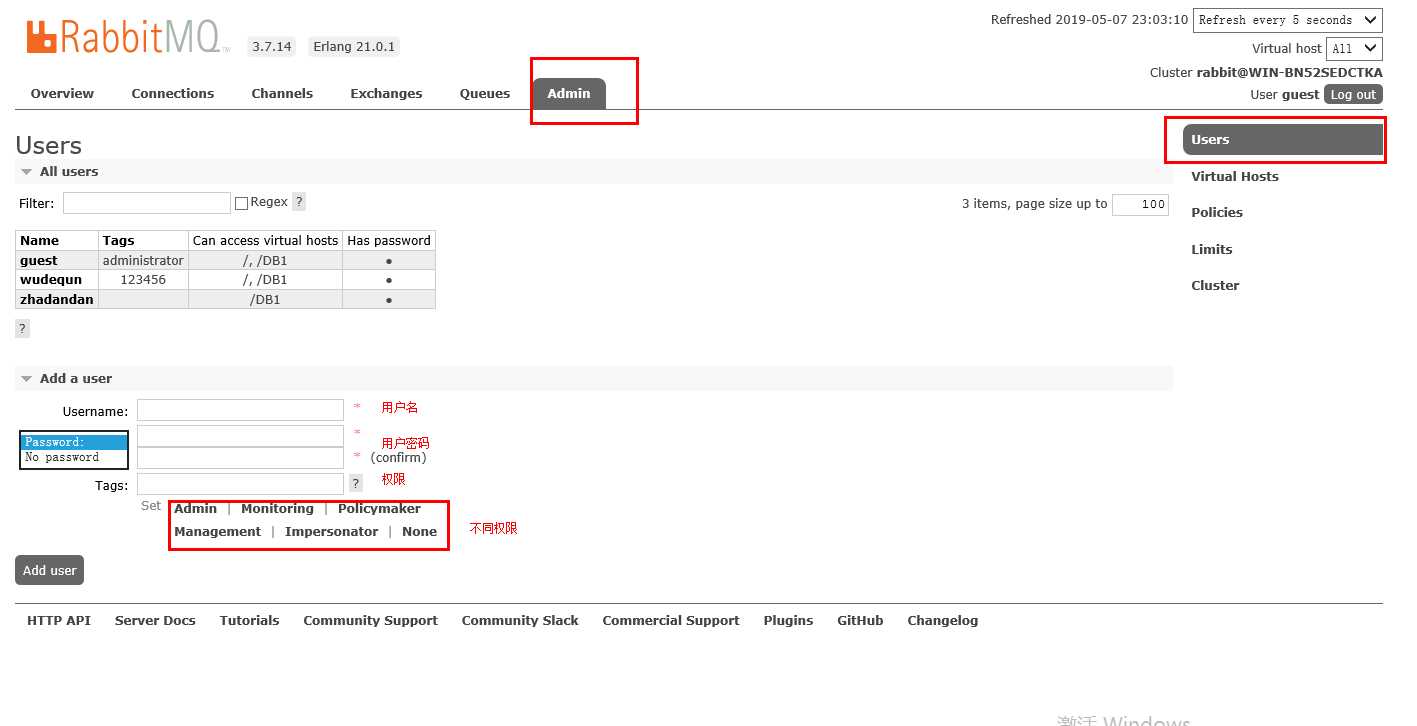Open the Community Support link

point(370,621)
